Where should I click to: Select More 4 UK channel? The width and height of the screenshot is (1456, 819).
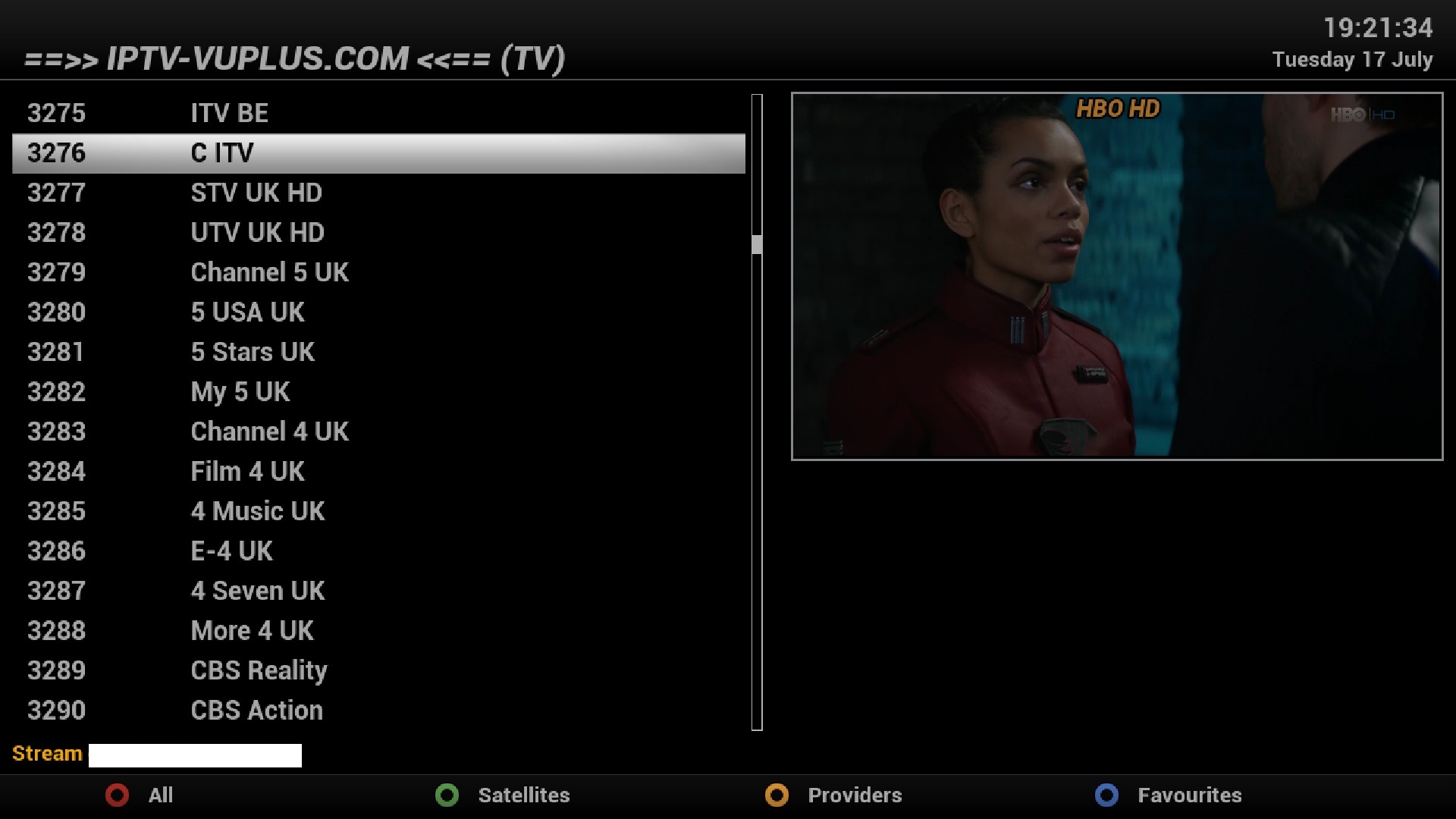pyautogui.click(x=378, y=631)
